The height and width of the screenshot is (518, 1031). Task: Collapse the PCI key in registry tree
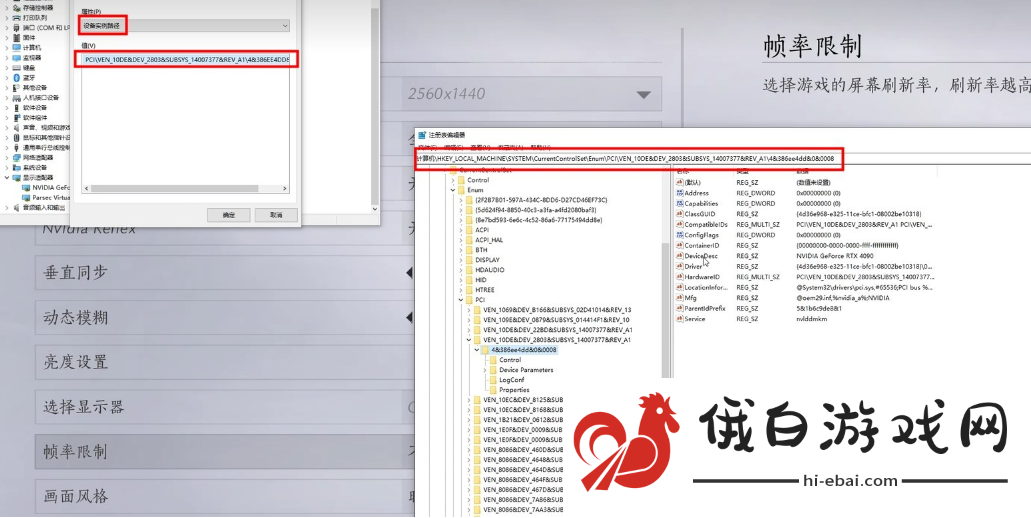(460, 300)
